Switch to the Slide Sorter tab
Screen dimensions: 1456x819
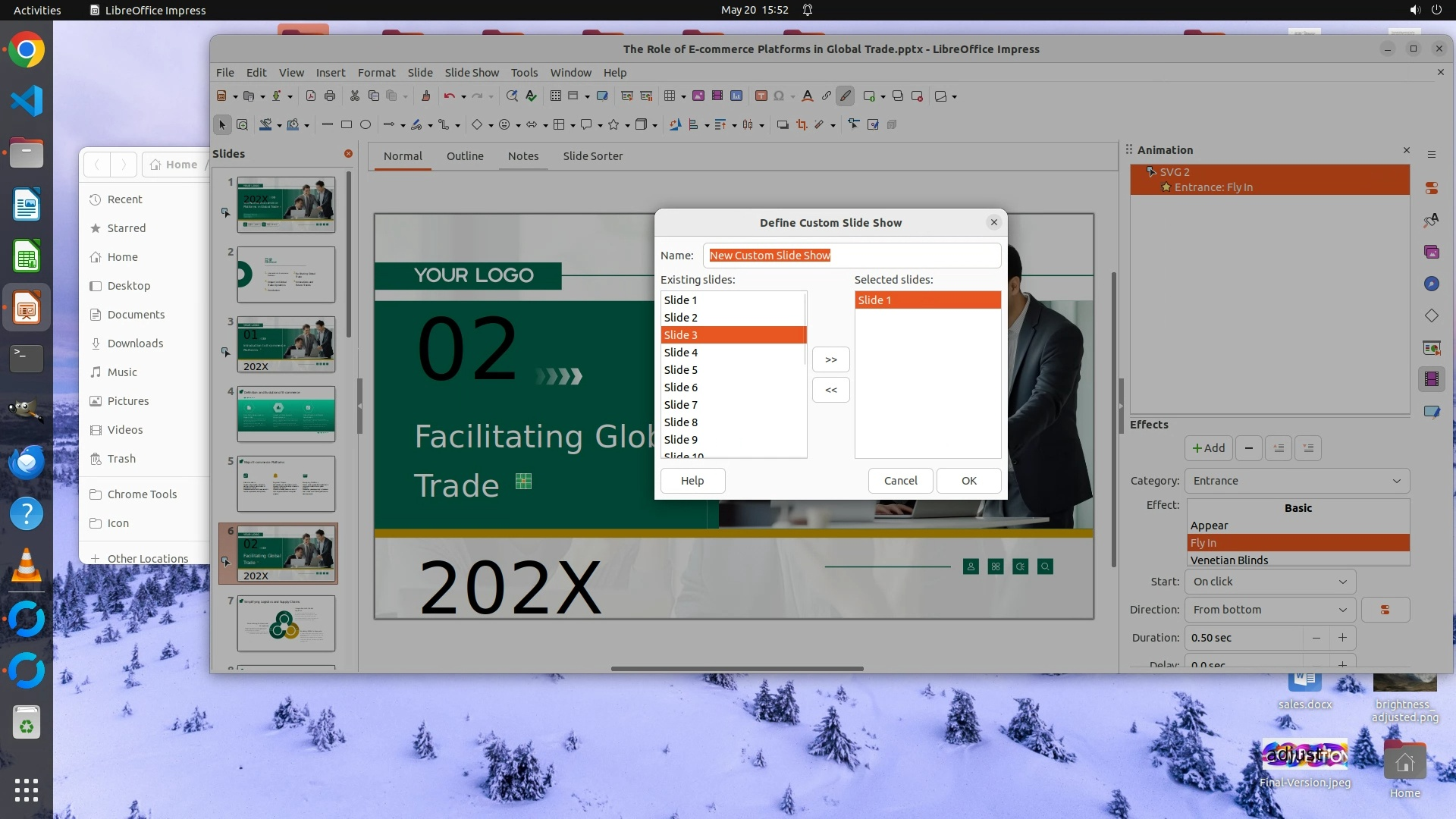tap(592, 156)
